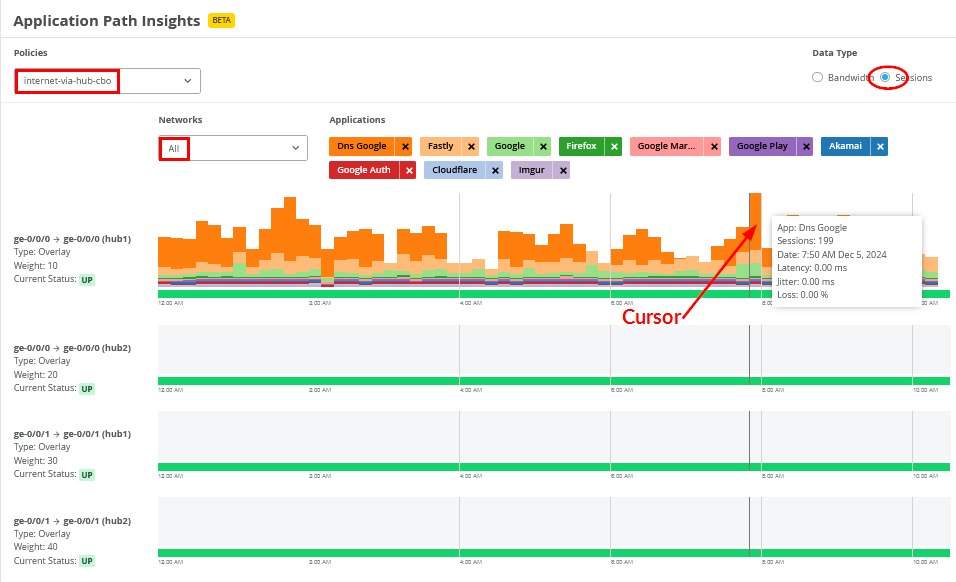Click the green status bar under hub1 ge-0/0/0 chart
This screenshot has height=582, width=956.
[x=554, y=294]
